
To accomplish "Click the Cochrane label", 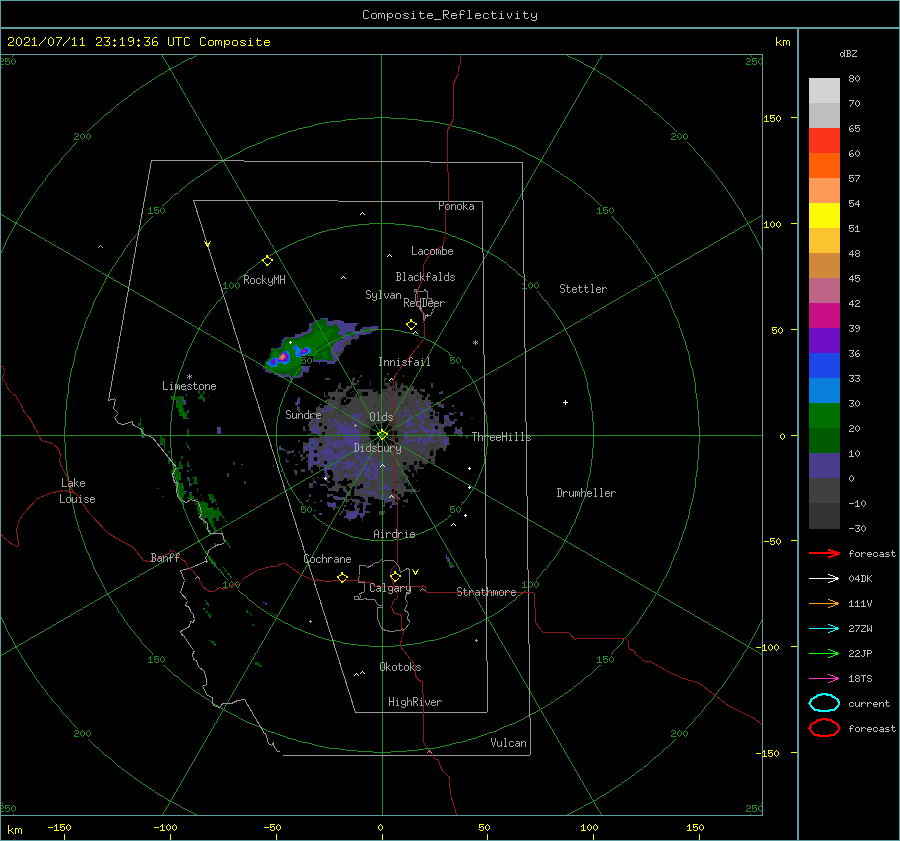I will (327, 559).
